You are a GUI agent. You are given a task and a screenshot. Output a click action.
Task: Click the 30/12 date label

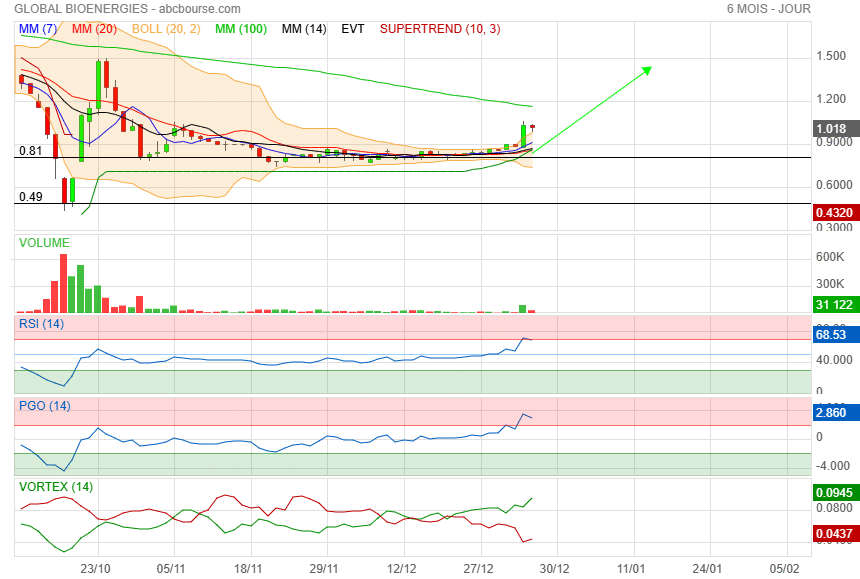tap(555, 569)
